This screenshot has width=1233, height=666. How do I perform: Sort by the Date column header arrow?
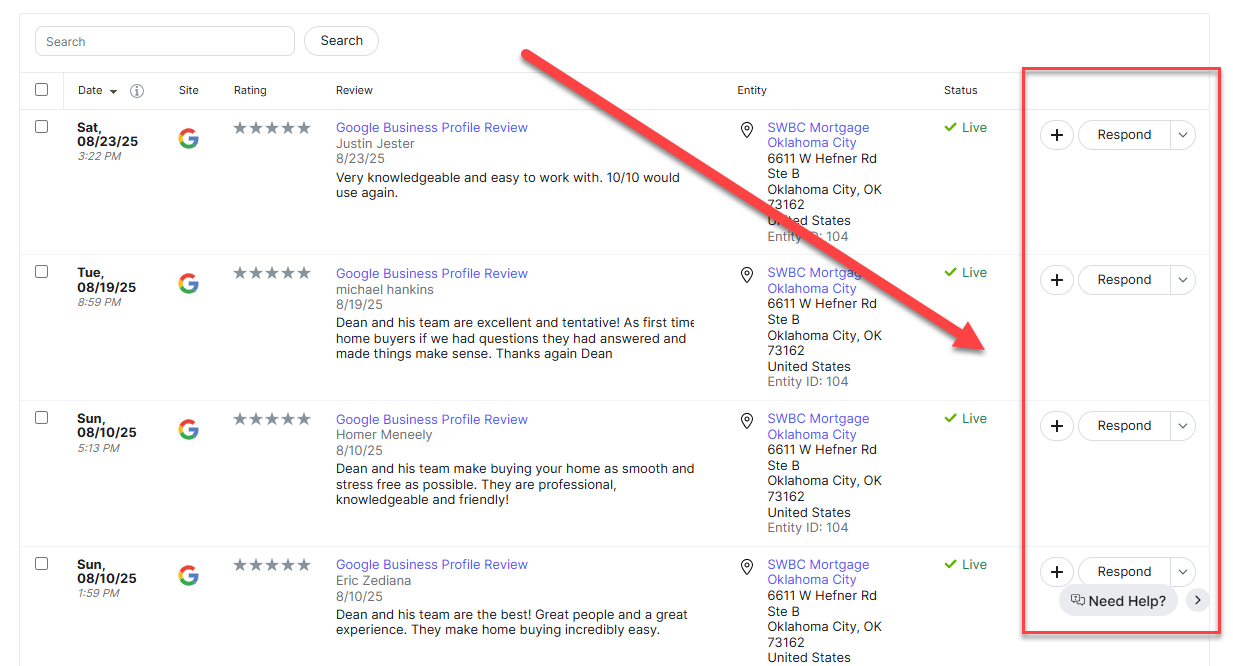tap(113, 92)
